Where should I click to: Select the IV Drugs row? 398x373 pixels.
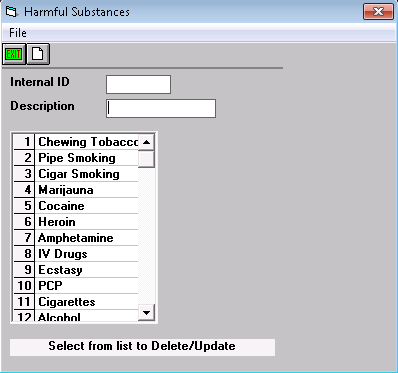coord(87,254)
